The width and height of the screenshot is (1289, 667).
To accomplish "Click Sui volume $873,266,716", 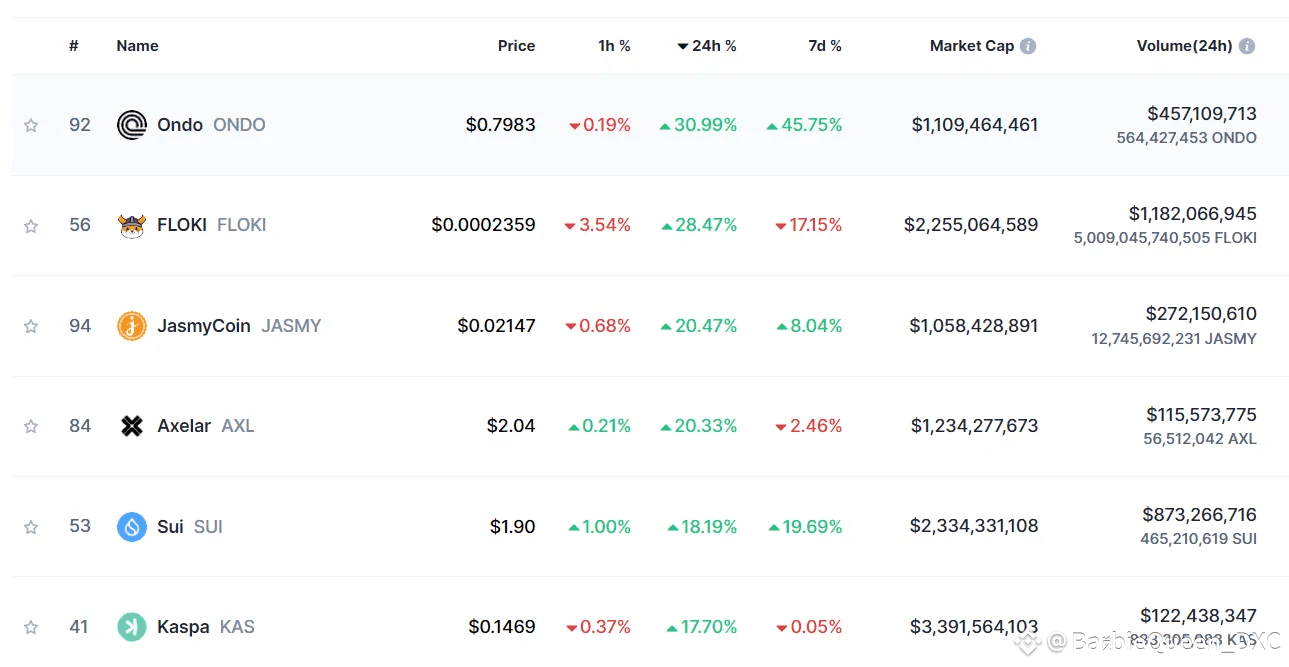I will pos(1200,515).
